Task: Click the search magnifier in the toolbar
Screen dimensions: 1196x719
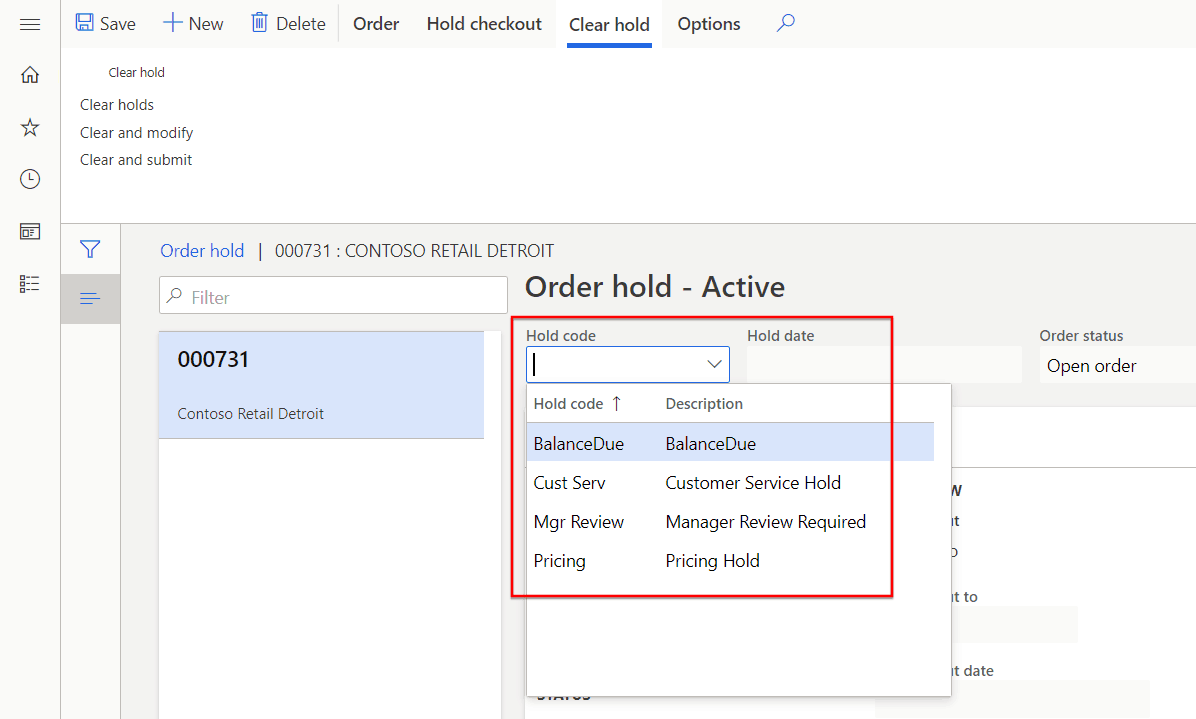Action: [x=785, y=23]
